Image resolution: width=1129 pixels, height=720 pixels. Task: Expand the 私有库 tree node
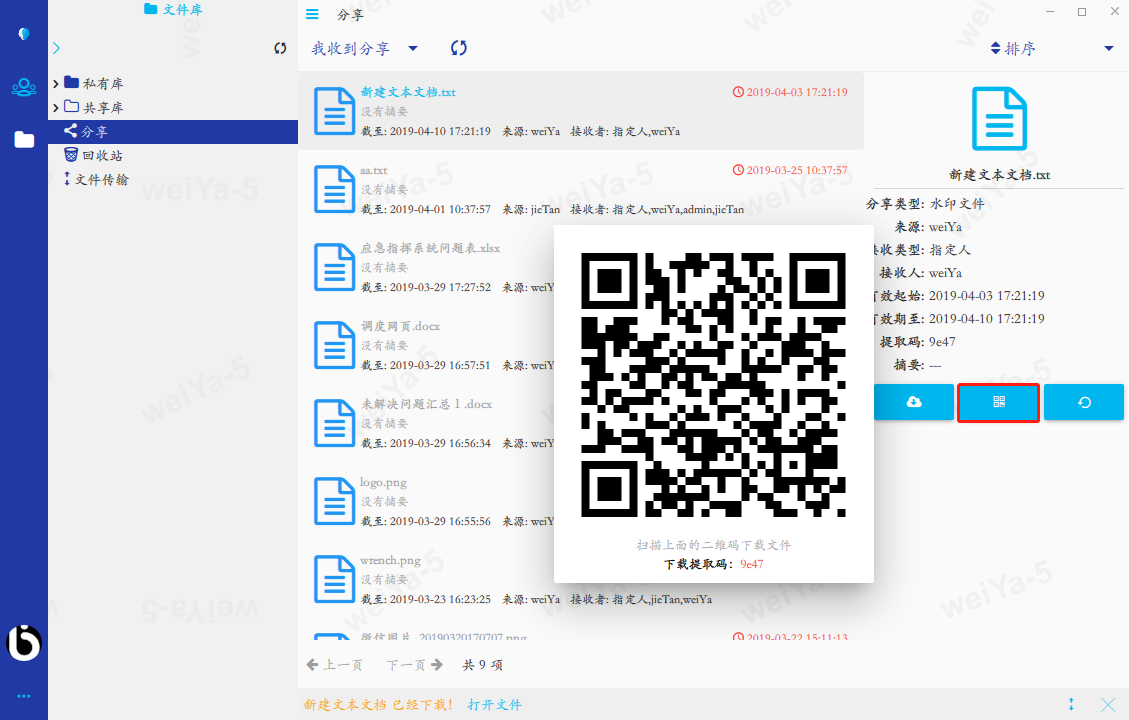[x=56, y=84]
